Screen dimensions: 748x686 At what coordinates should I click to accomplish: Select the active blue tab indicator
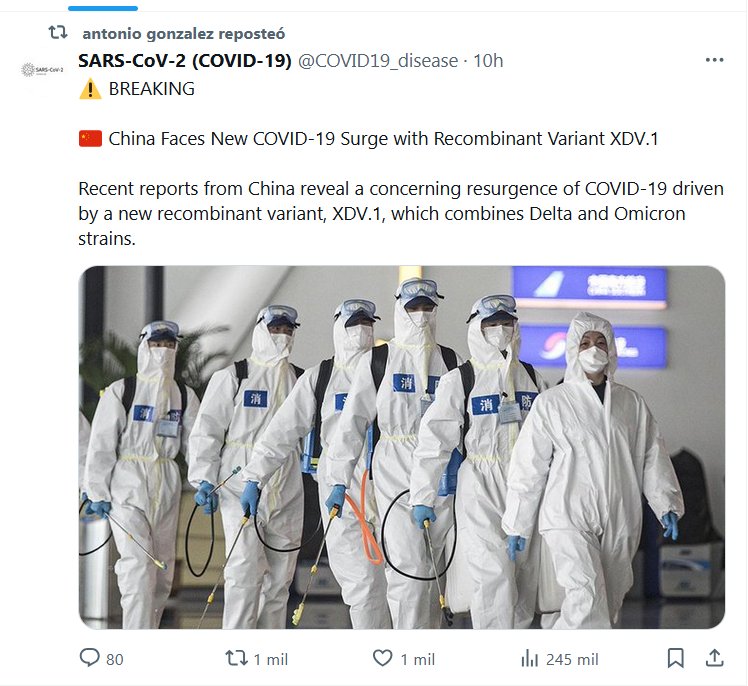103,8
